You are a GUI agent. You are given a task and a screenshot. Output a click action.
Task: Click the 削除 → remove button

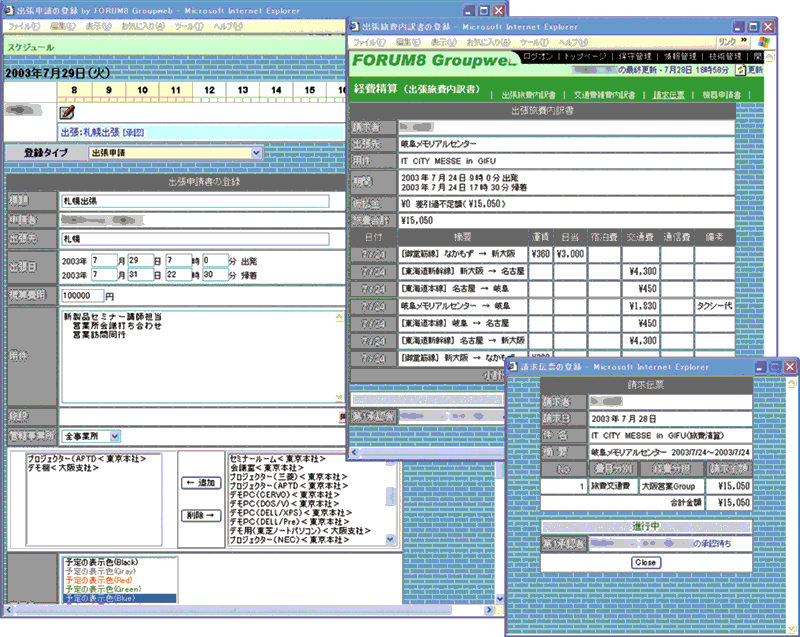click(x=201, y=516)
